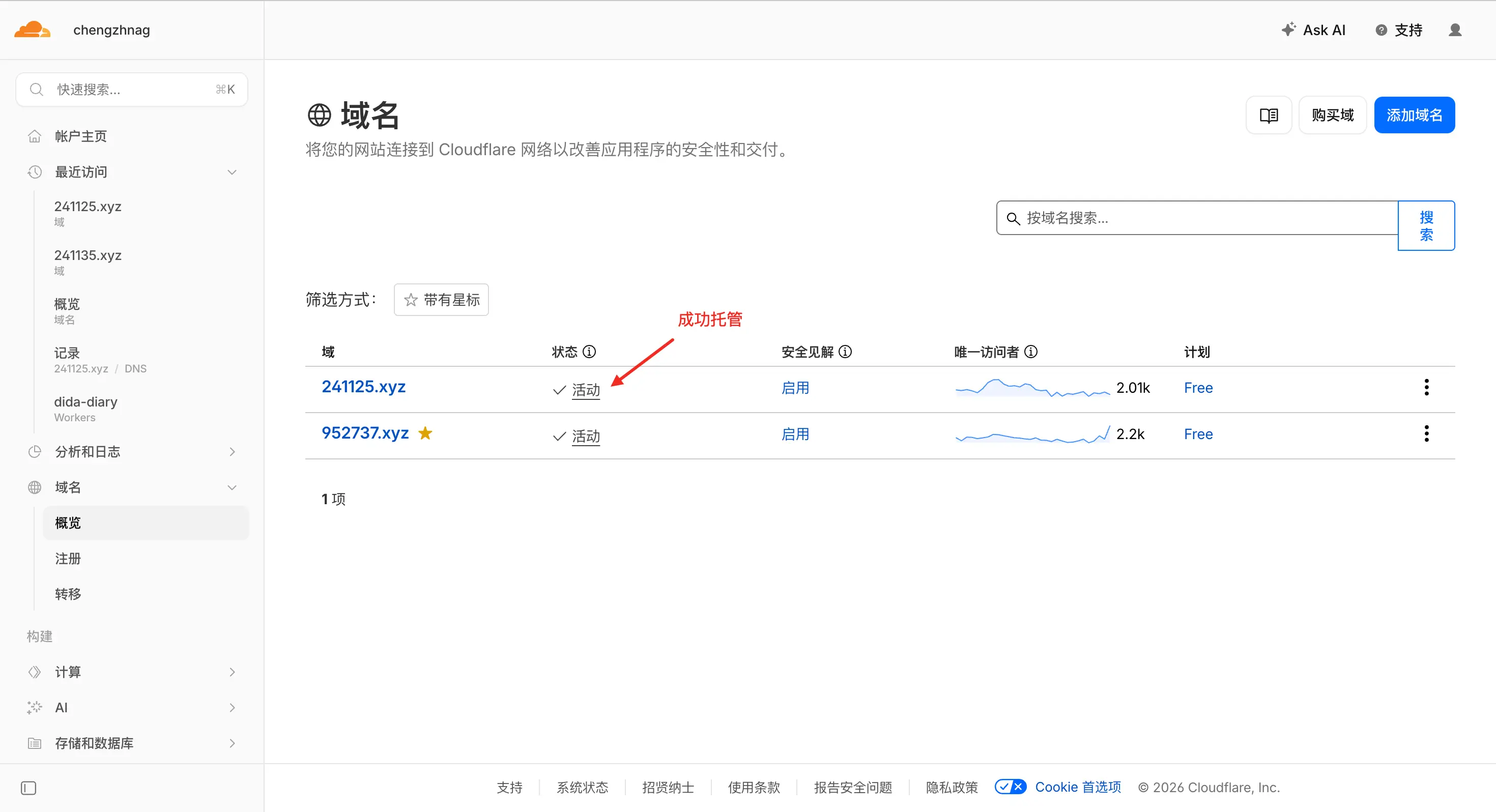The height and width of the screenshot is (812, 1496).
Task: Open the user account profile icon
Action: (1455, 30)
